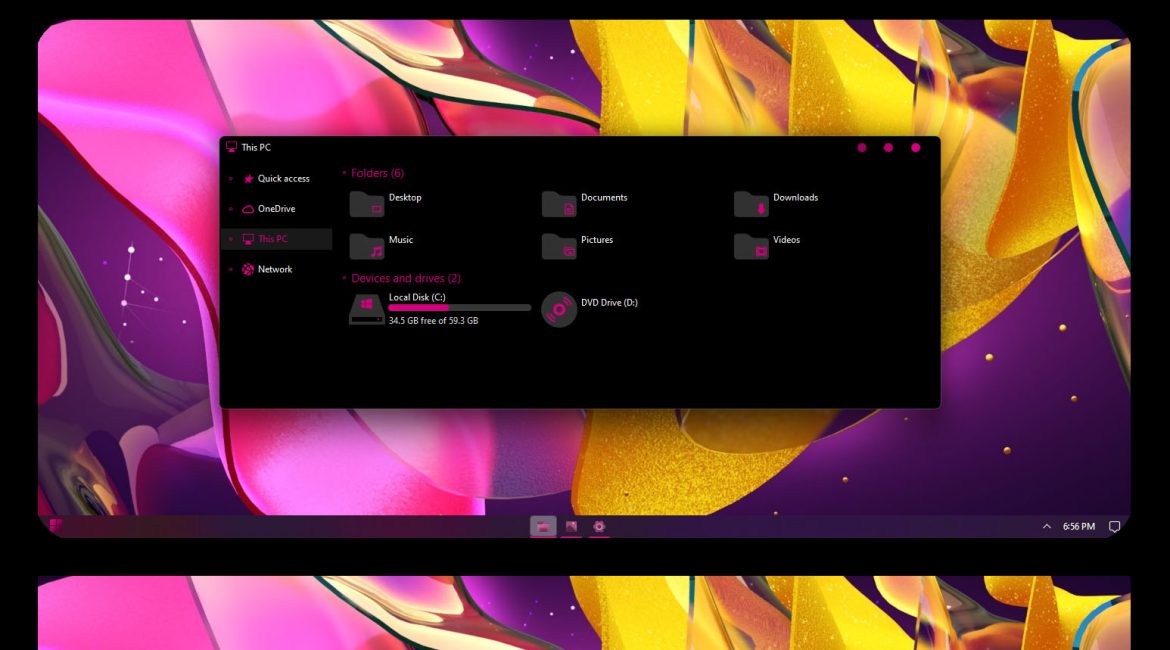Click the Local Disk (C:) label
Screen dimensions: 1170x650
coord(417,297)
